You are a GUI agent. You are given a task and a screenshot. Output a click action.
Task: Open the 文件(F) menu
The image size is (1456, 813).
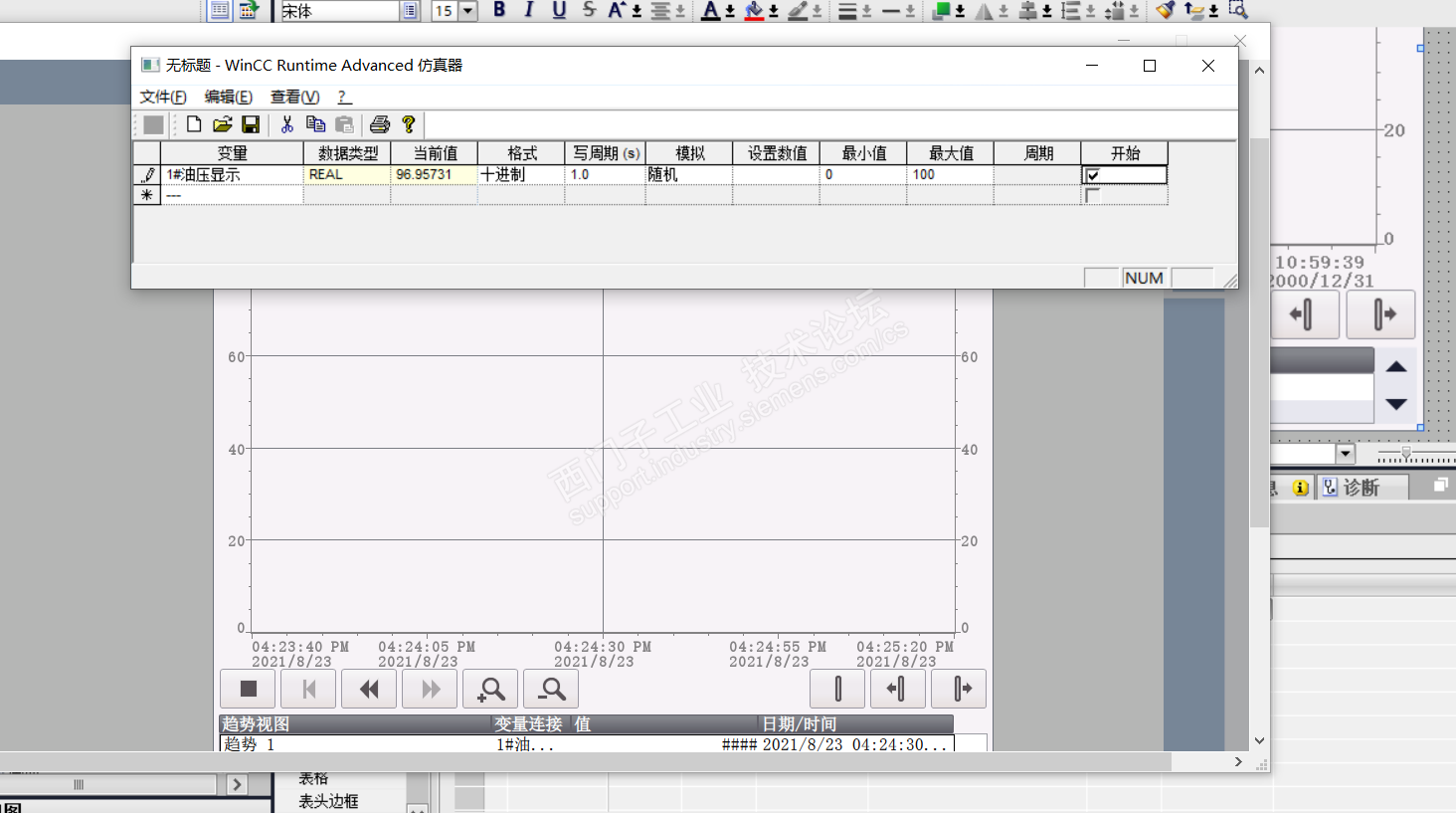tap(163, 97)
